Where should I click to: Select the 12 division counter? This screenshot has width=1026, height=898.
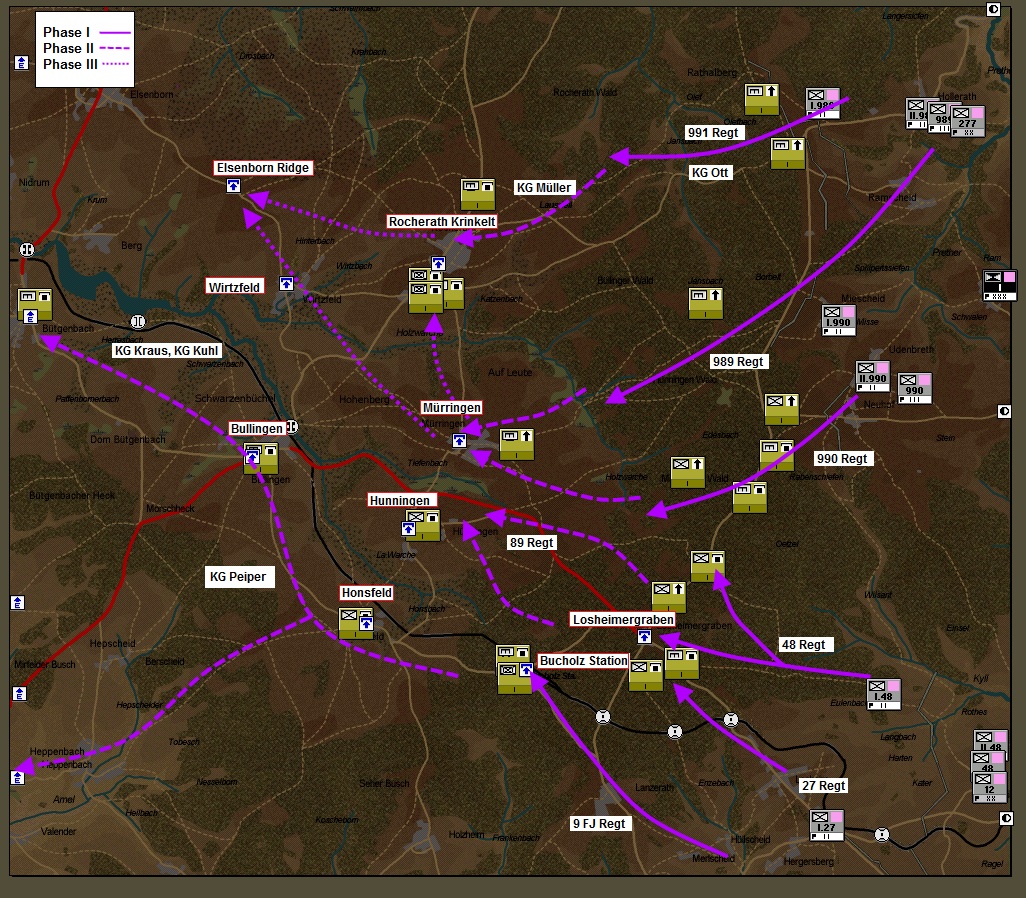(x=990, y=787)
